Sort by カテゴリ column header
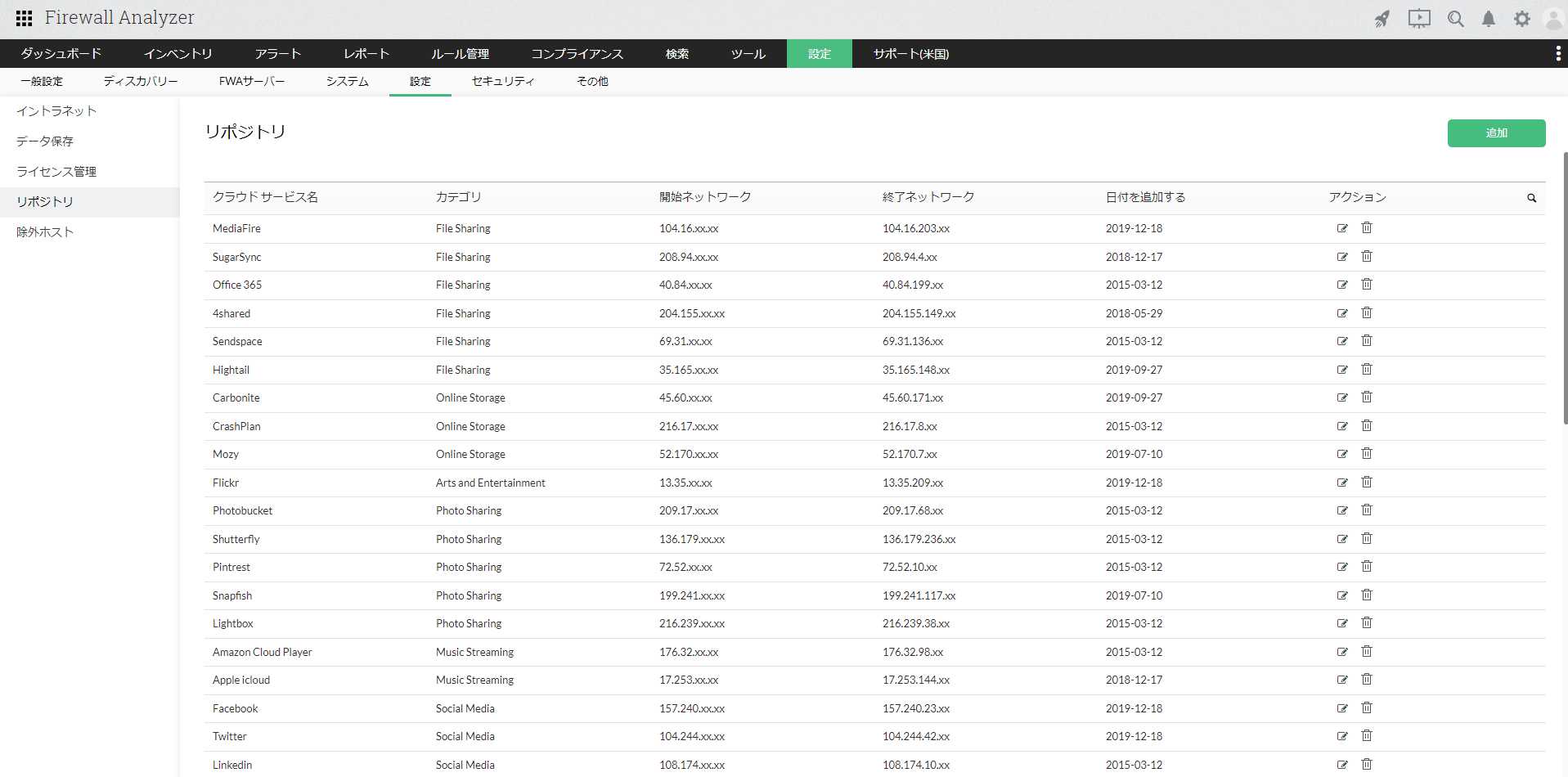The image size is (1568, 777). coord(459,197)
